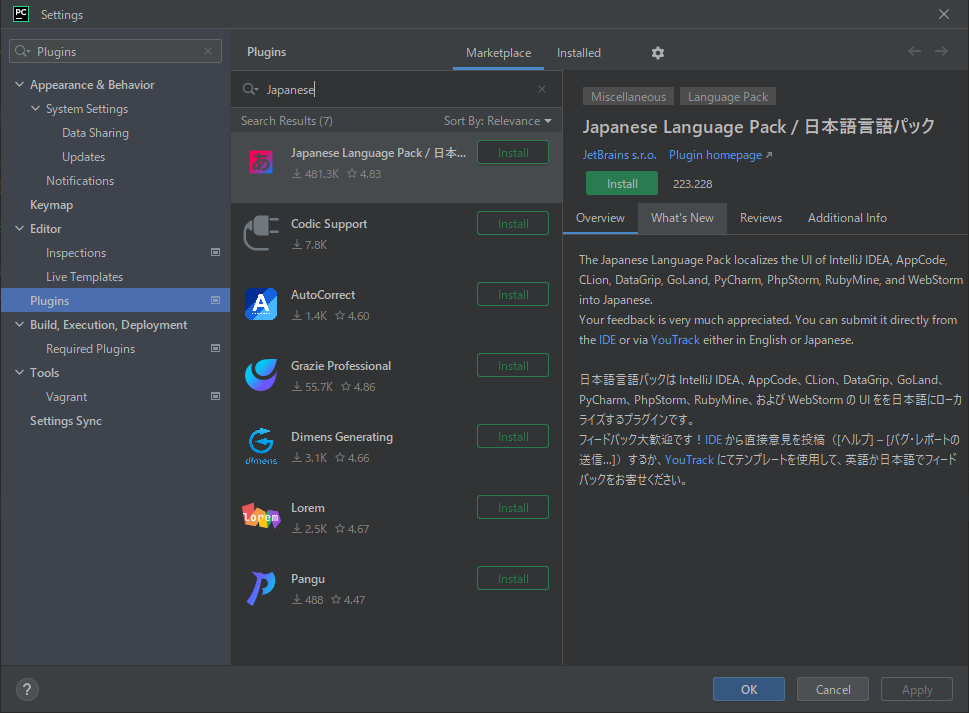Viewport: 969px width, 713px height.
Task: Navigate back with the left arrow
Action: (914, 52)
